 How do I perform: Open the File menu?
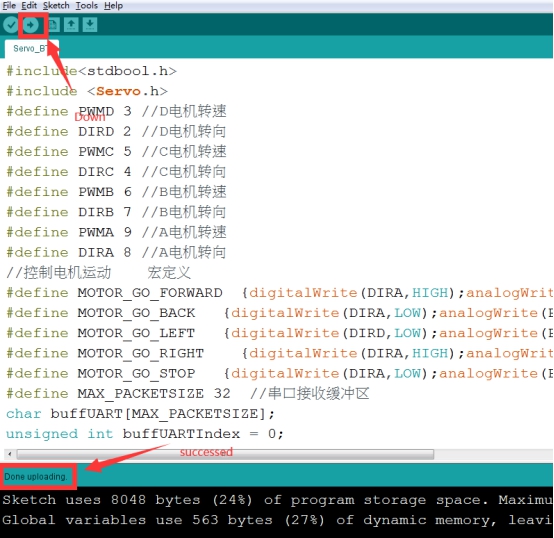click(9, 6)
